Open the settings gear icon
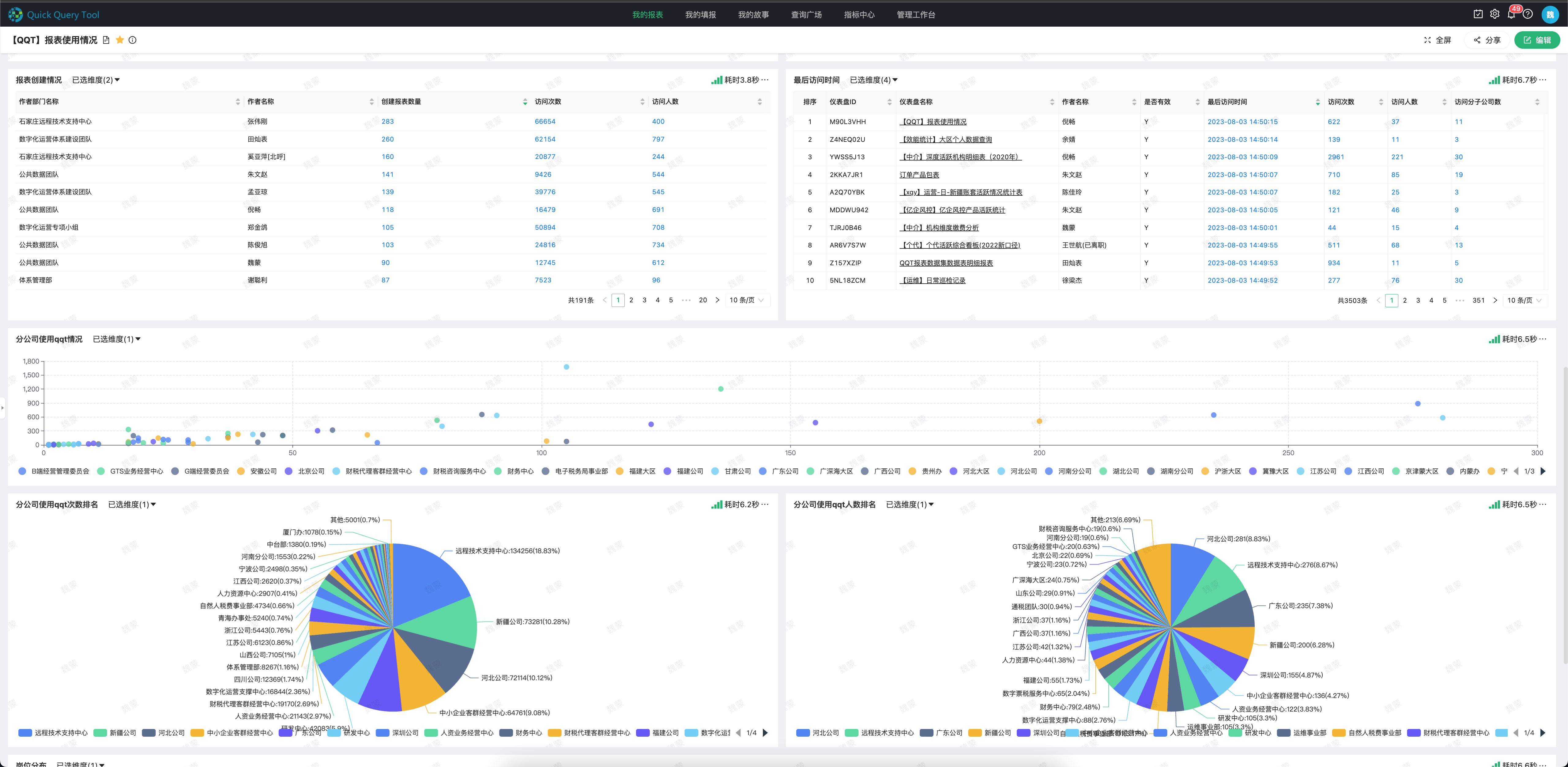 click(x=1494, y=14)
